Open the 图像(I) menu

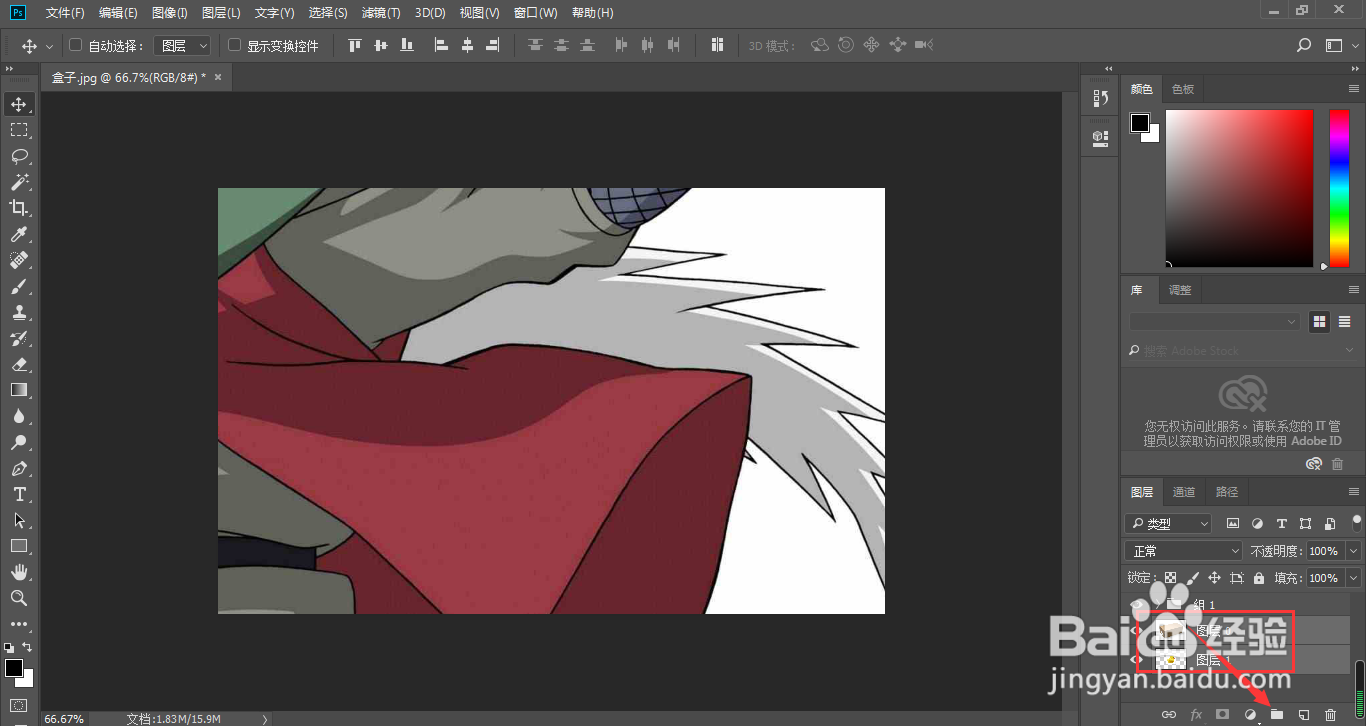170,13
